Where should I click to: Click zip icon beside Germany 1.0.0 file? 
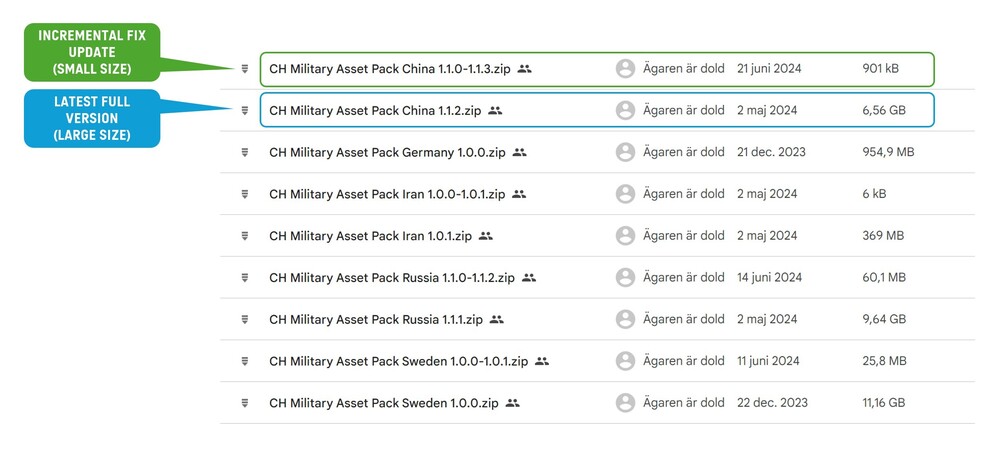[244, 152]
